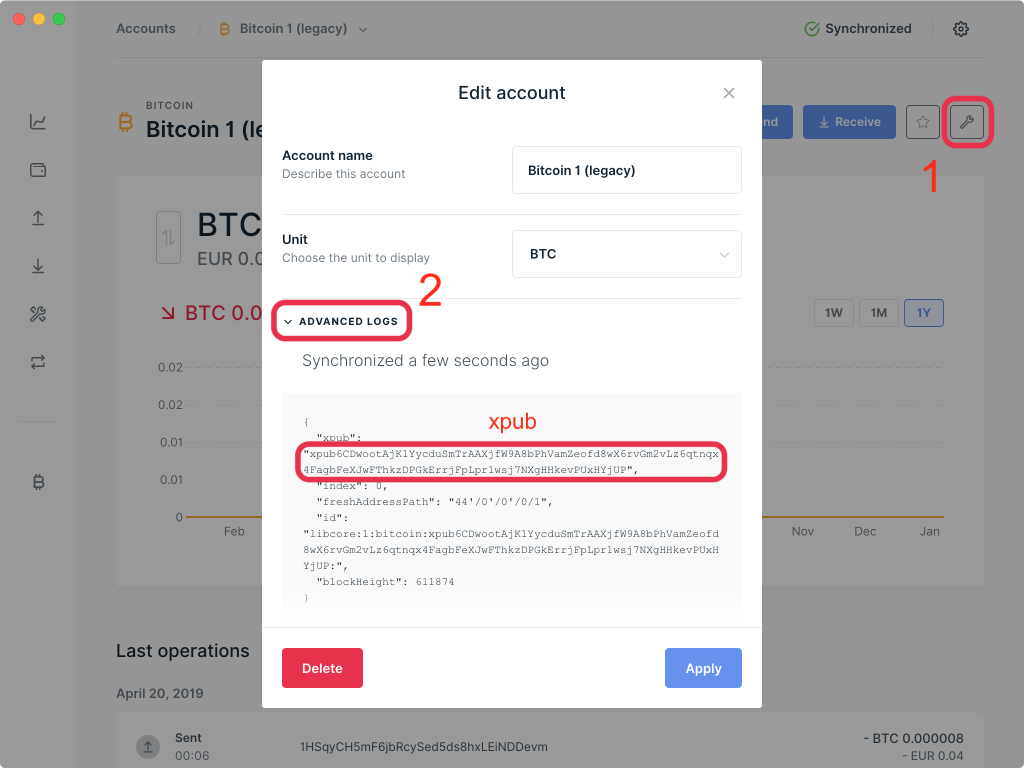
Task: Open the Exchange swap arrows sidebar icon
Action: click(38, 362)
